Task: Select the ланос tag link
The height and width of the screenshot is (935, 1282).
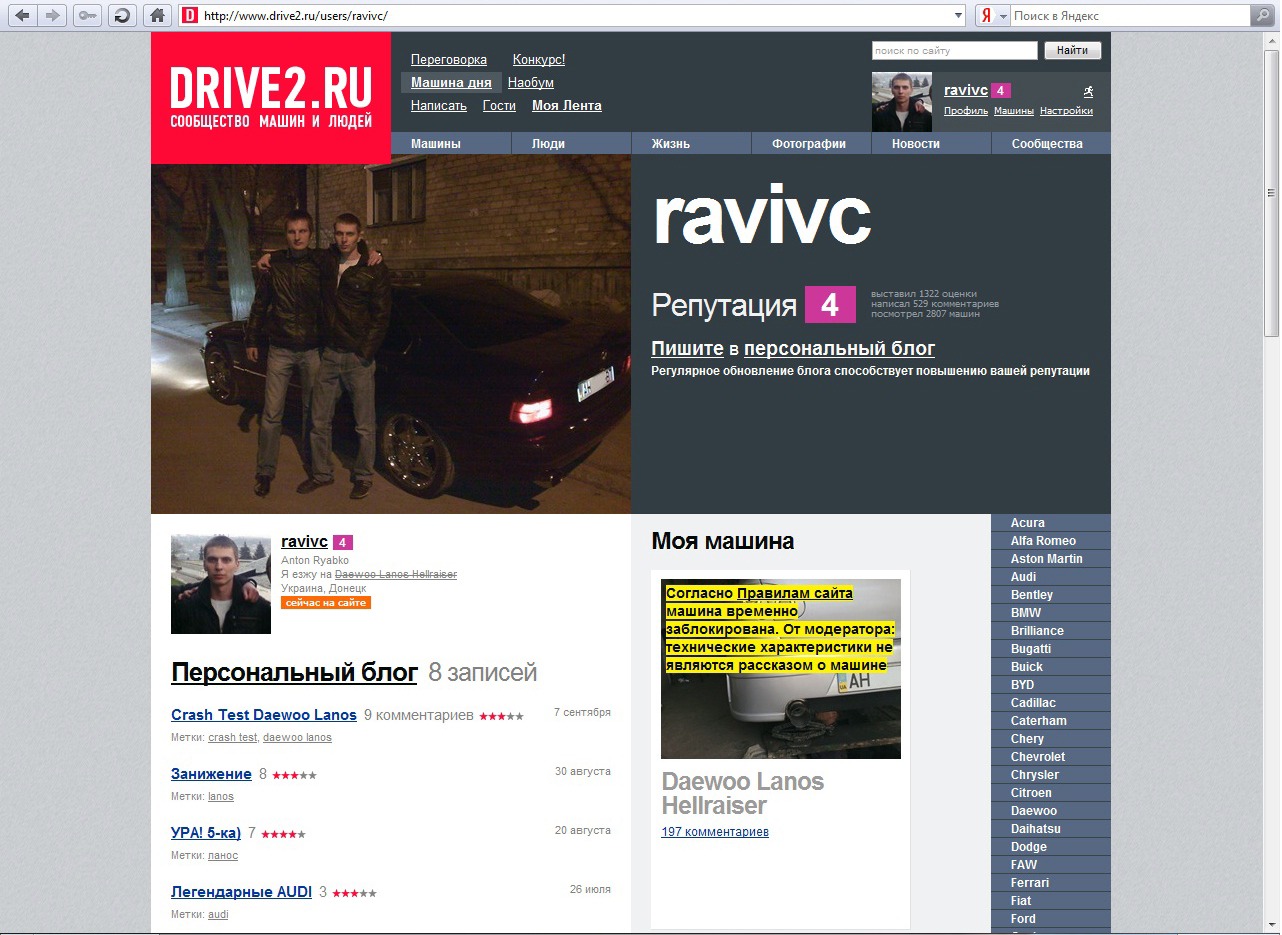Action: (x=223, y=856)
